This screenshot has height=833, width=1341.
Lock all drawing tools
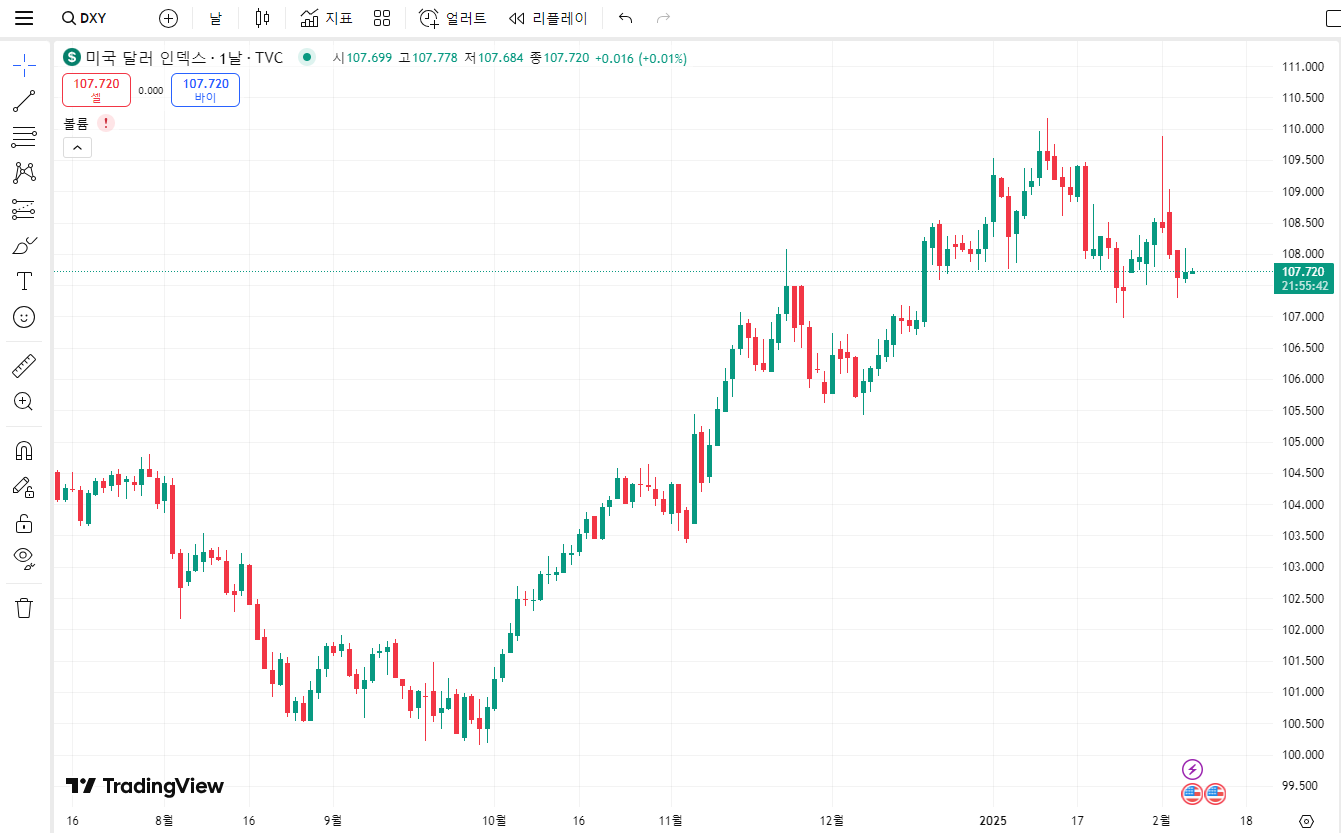coord(24,523)
